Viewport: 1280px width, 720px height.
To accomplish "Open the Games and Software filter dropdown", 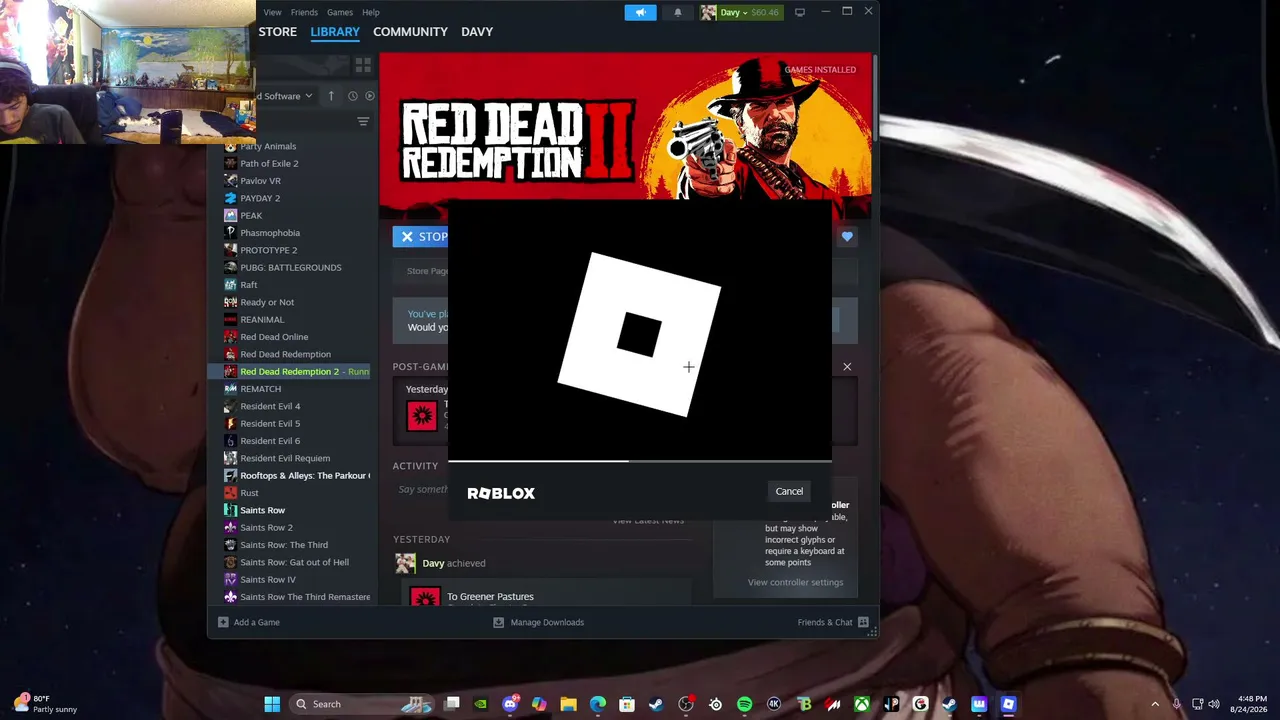I will point(285,96).
